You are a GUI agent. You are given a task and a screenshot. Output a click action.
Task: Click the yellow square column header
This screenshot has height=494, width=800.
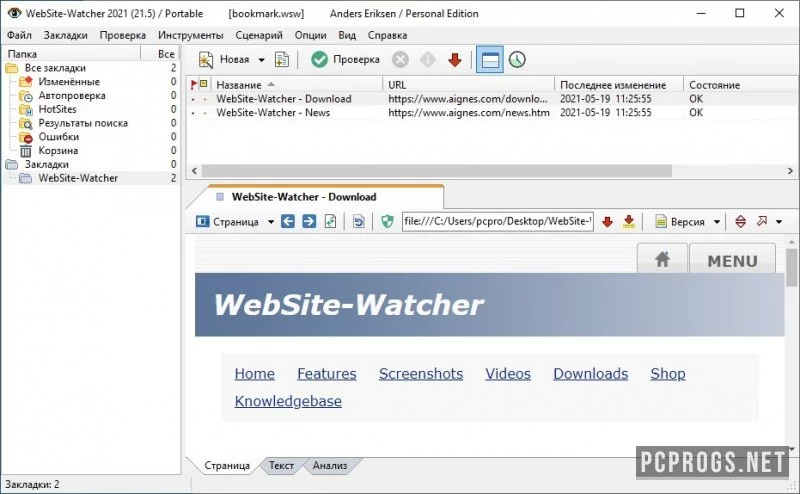[x=204, y=84]
